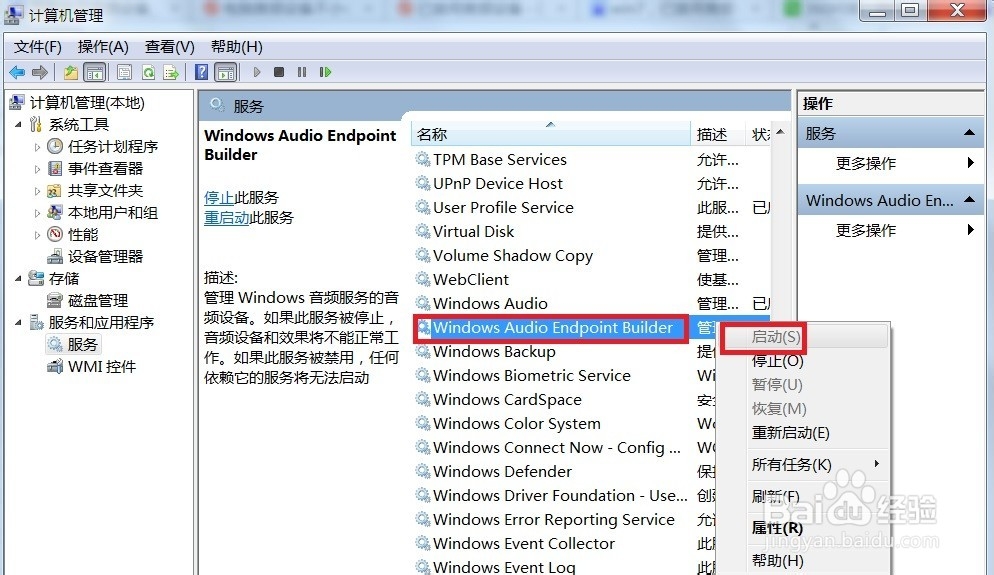Image resolution: width=994 pixels, height=575 pixels.
Task: Choose 属性(R) from the context menu
Action: (777, 527)
